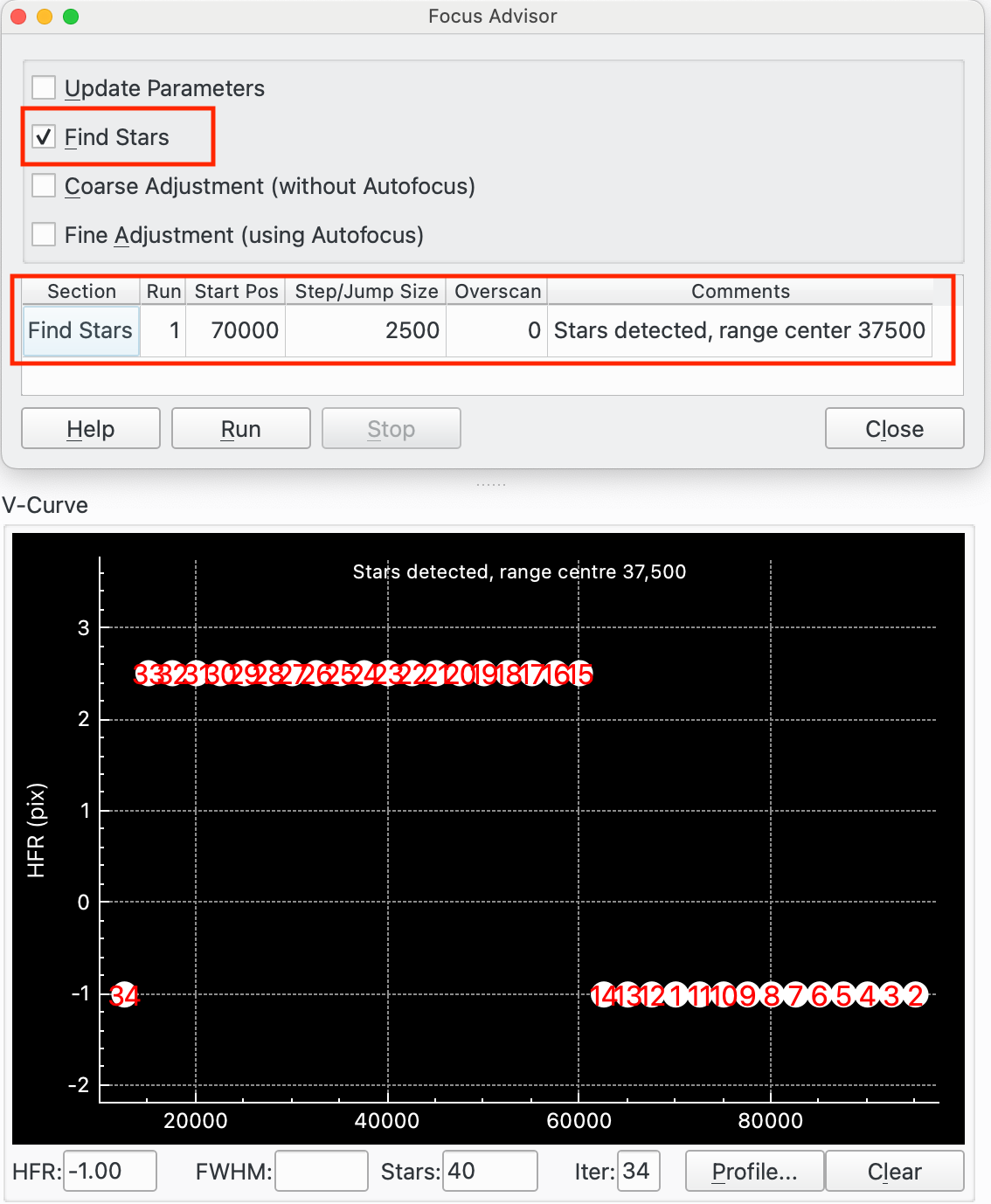Enable the Update Parameters checkbox

tap(44, 88)
